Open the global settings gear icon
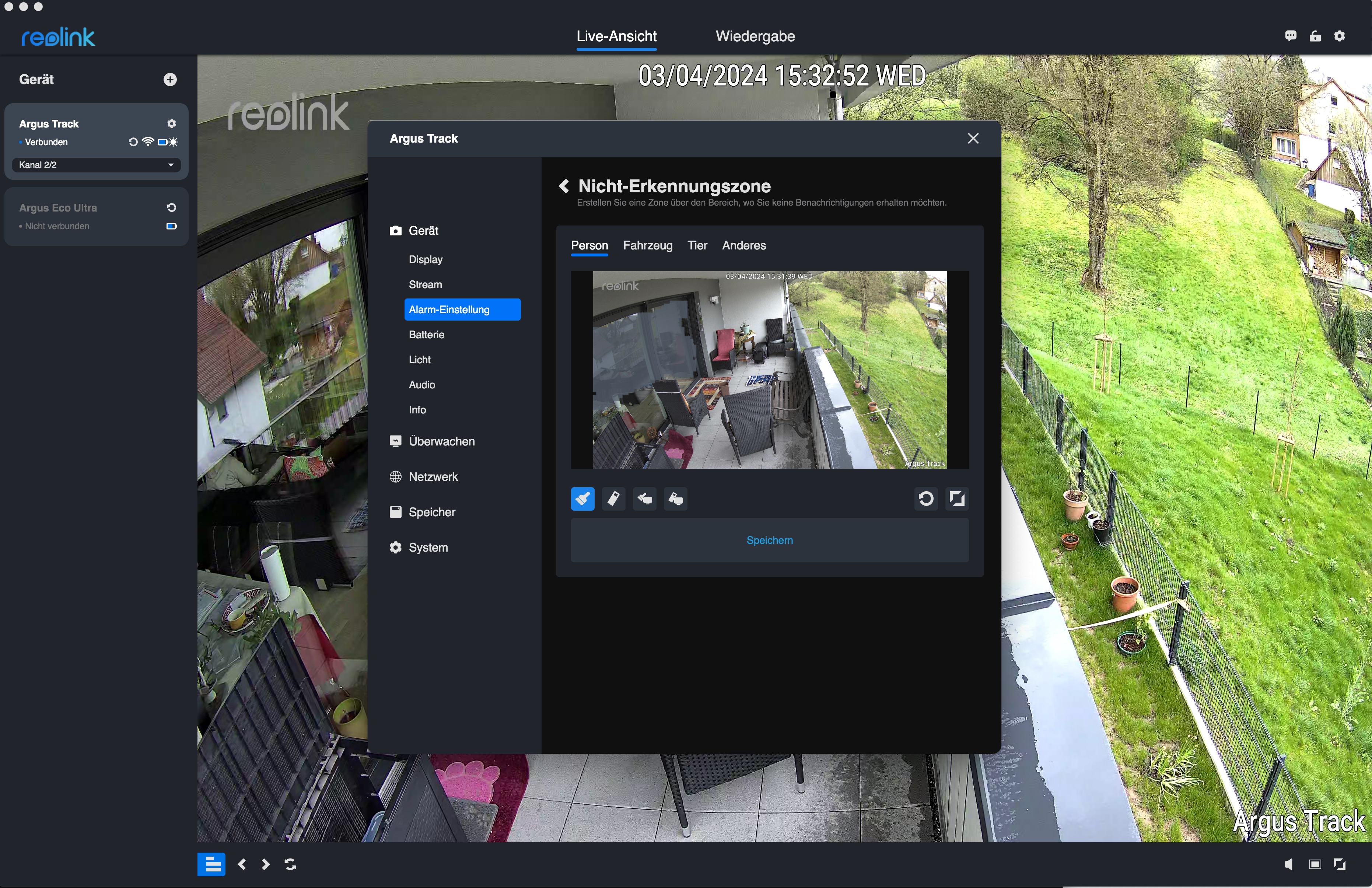The height and width of the screenshot is (888, 1372). pos(1340,36)
